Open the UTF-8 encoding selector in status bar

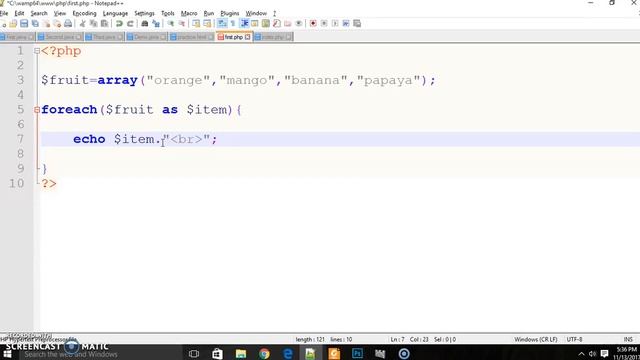pyautogui.click(x=574, y=339)
